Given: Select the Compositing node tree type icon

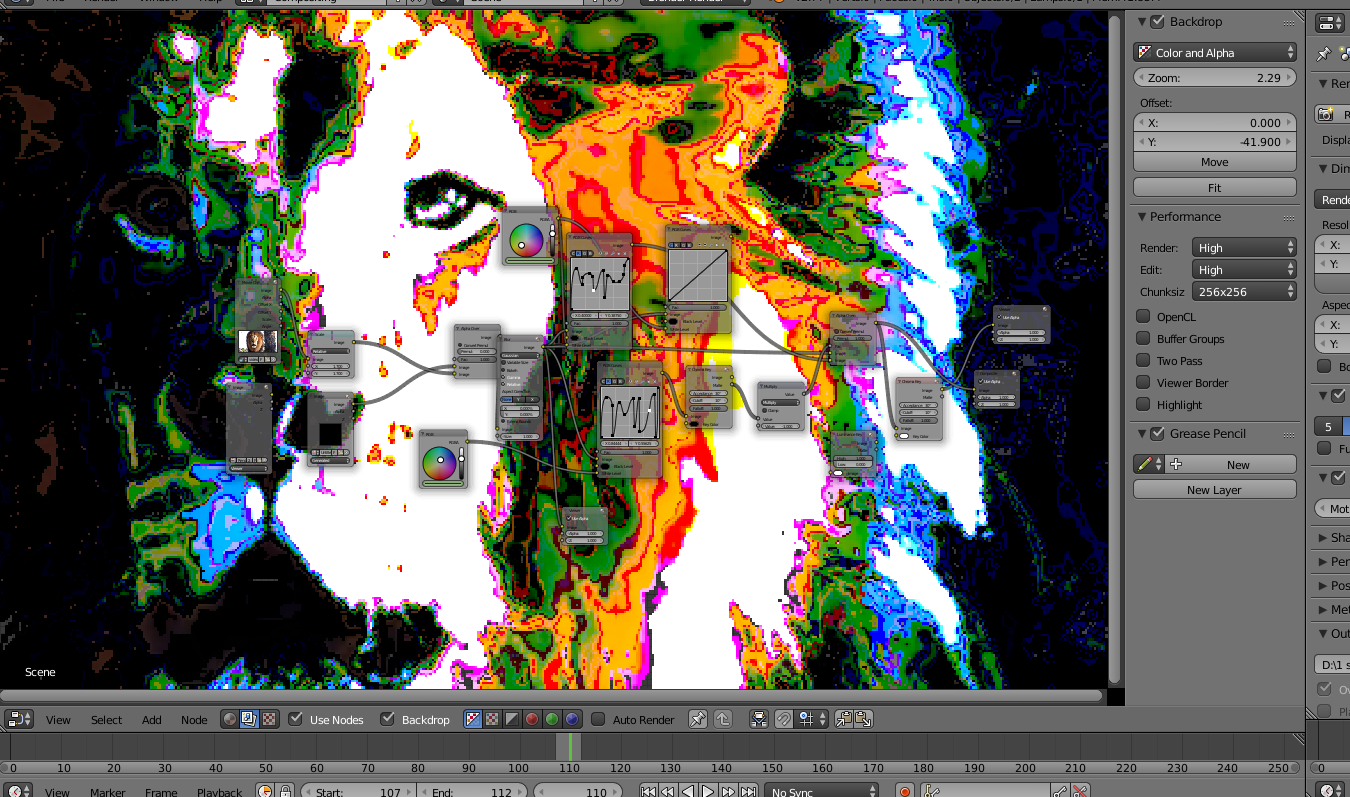Looking at the screenshot, I should tap(247, 719).
